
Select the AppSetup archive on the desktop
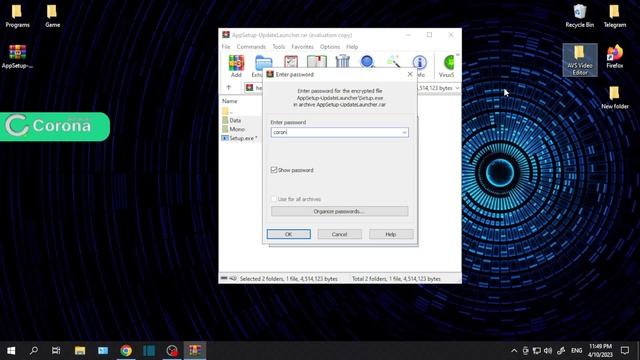click(x=17, y=57)
